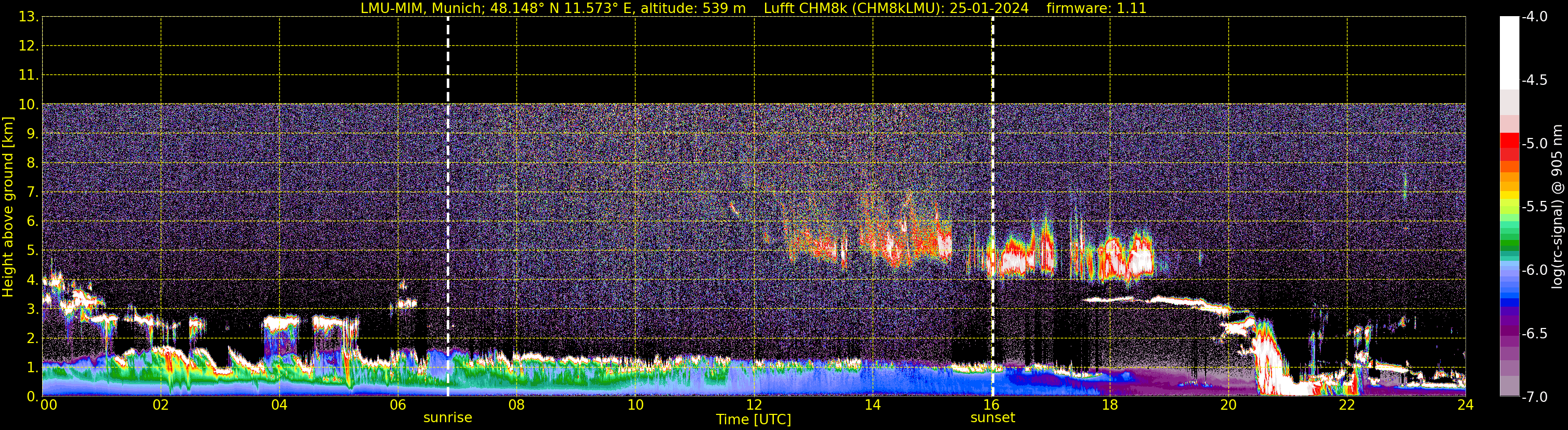Click the "22" time axis tick label
1568x430 pixels.
point(1347,405)
